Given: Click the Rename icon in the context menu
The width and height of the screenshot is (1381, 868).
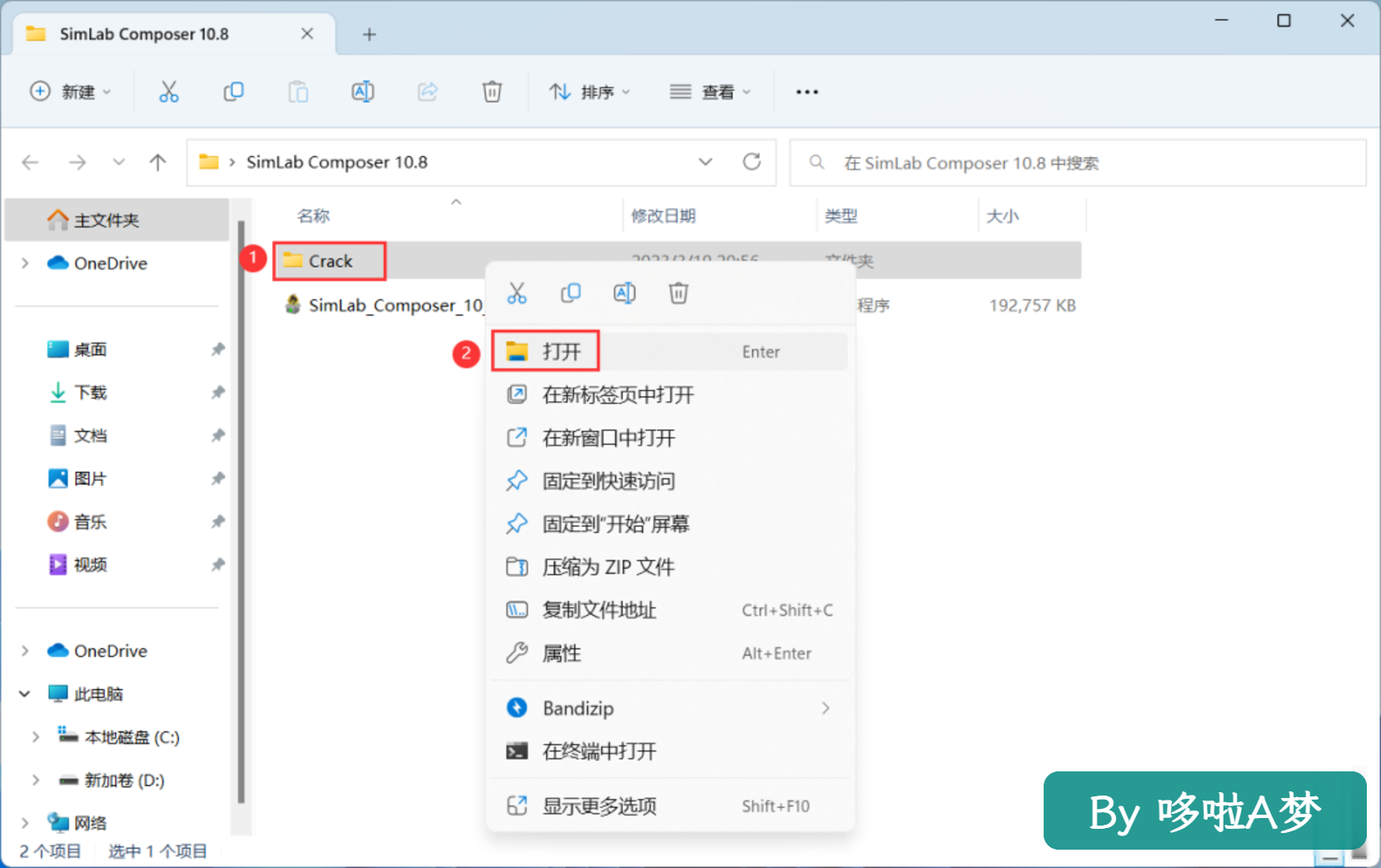Looking at the screenshot, I should point(625,293).
